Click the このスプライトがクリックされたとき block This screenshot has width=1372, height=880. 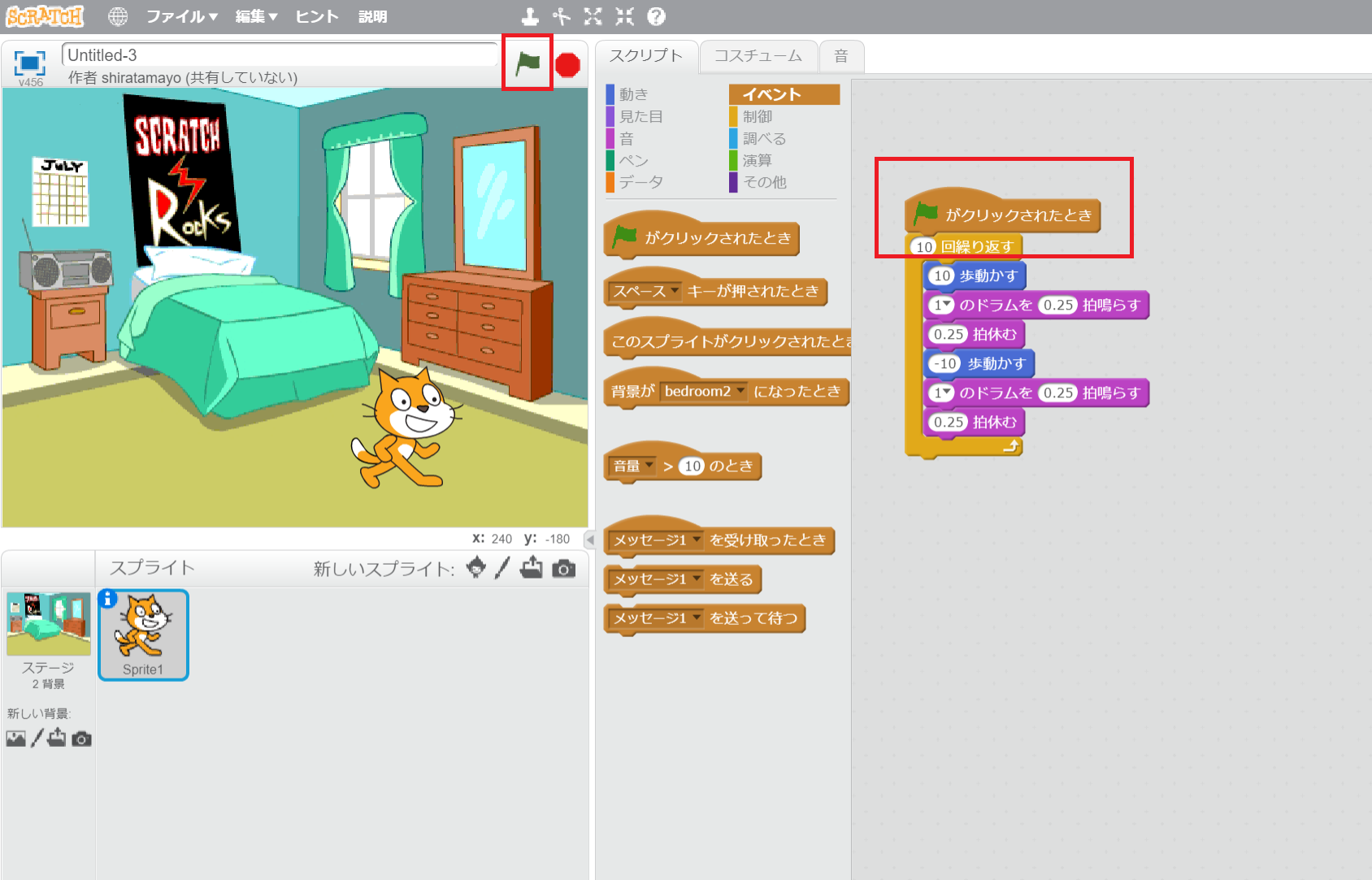tap(727, 340)
